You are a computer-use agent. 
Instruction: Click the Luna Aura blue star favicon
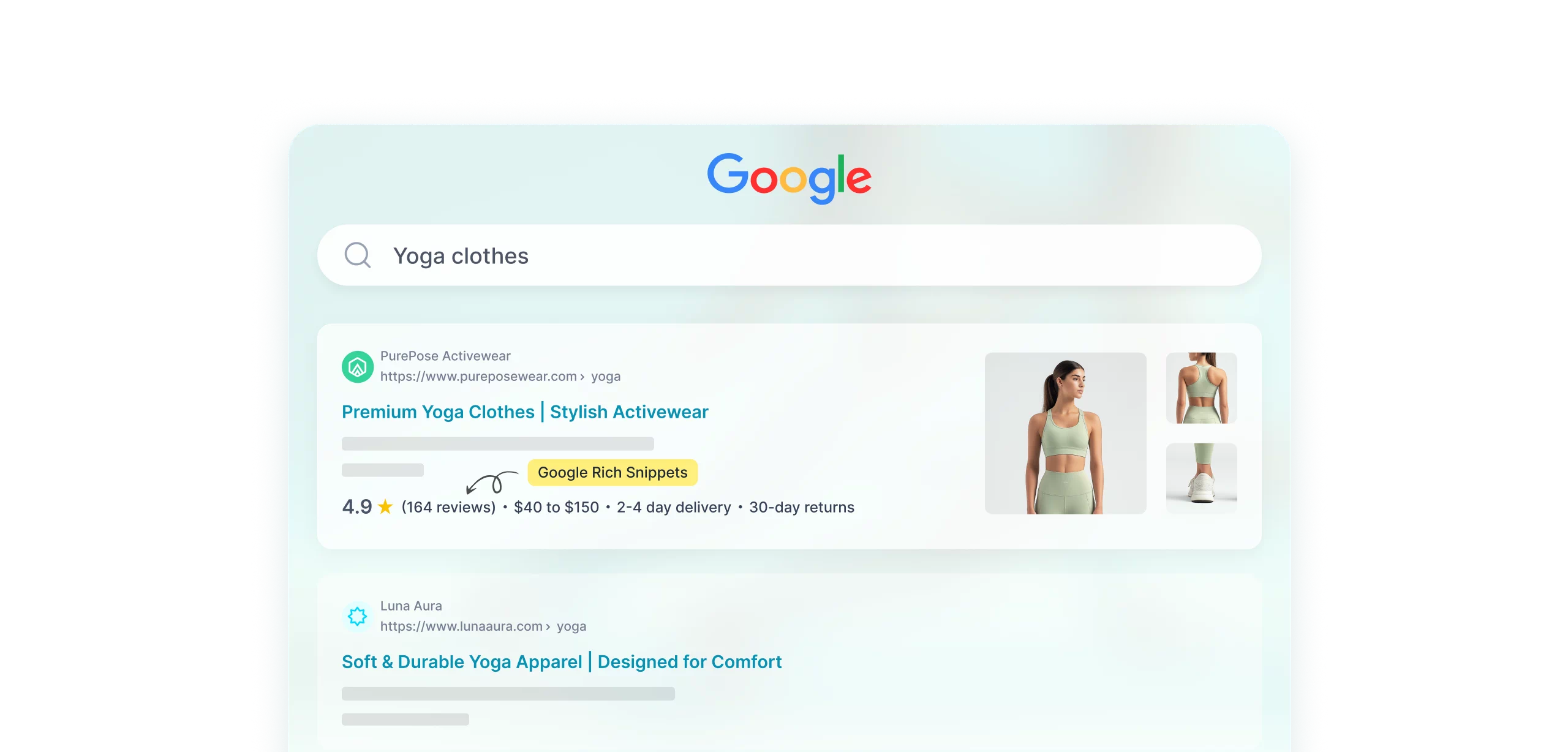pyautogui.click(x=358, y=616)
